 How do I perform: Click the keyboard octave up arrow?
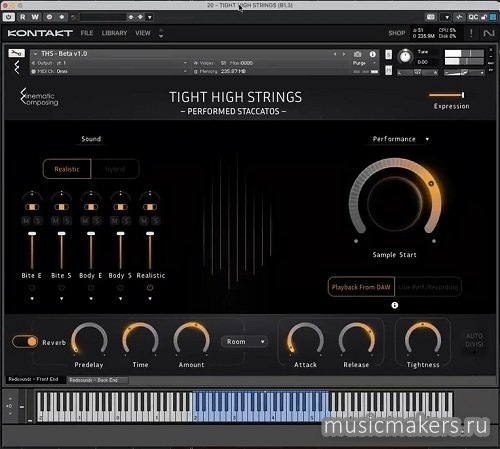[x=10, y=398]
